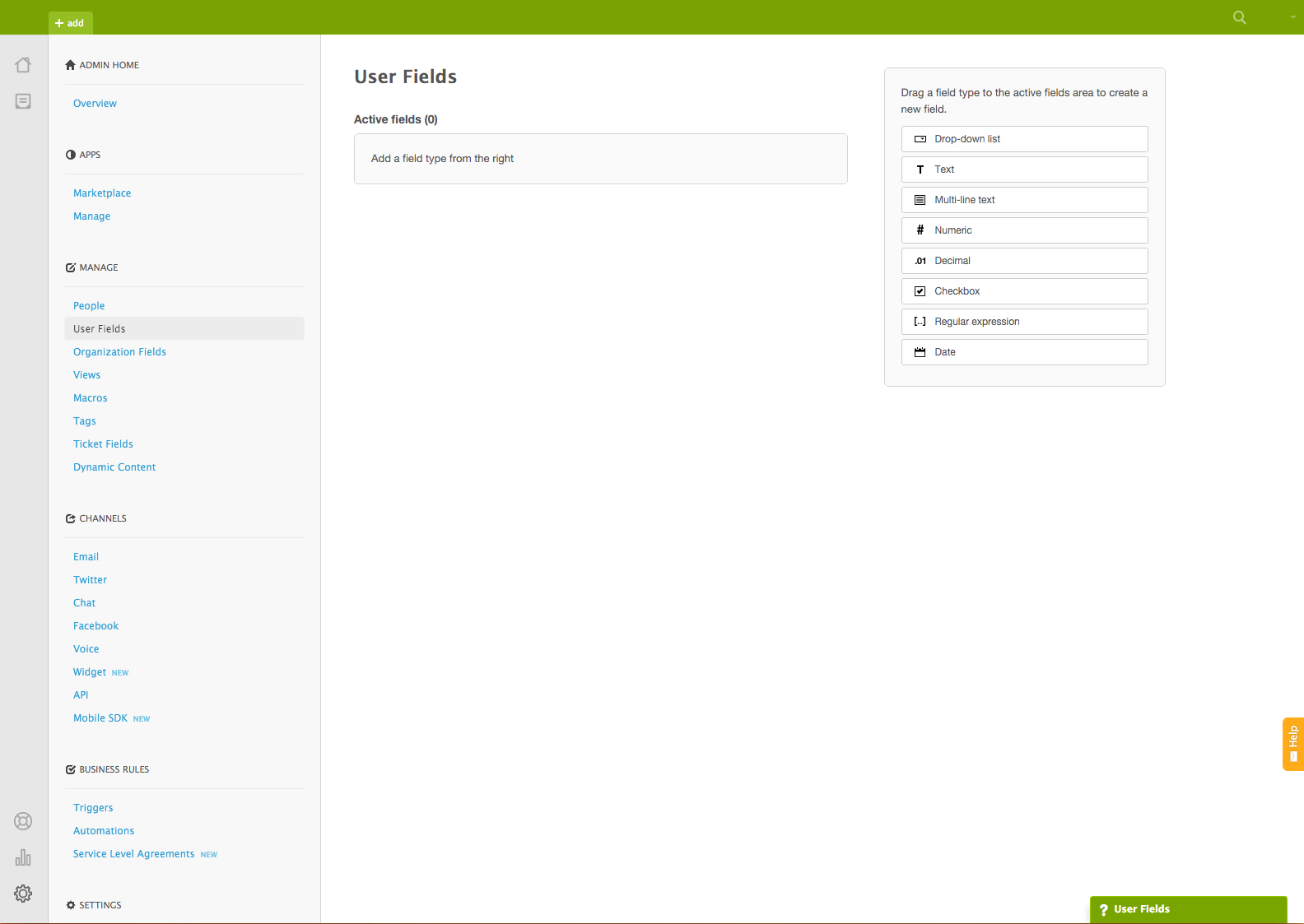Click the SETTINGS section gear icon

click(71, 905)
